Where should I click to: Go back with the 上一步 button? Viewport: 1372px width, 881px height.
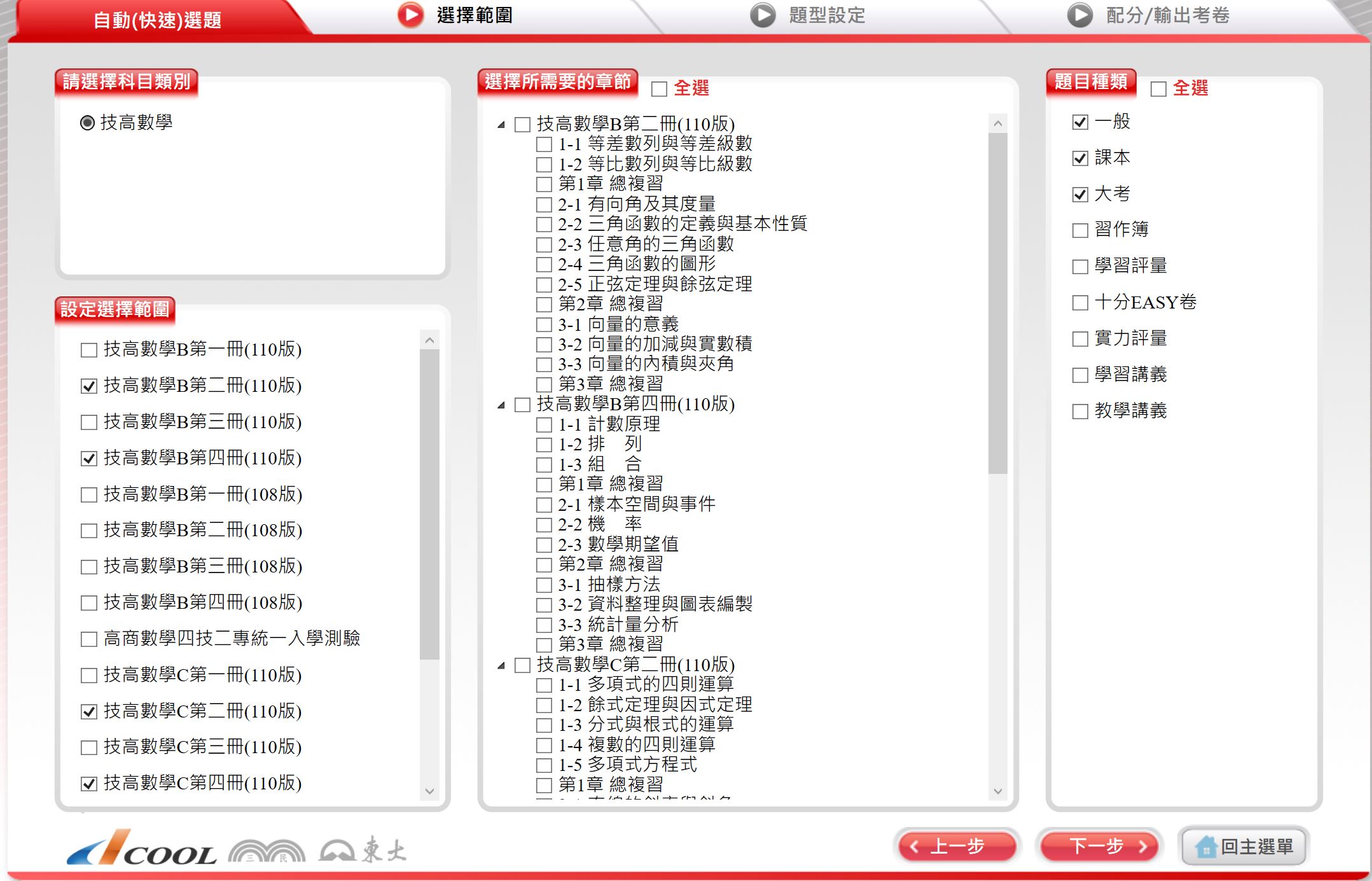point(957,847)
